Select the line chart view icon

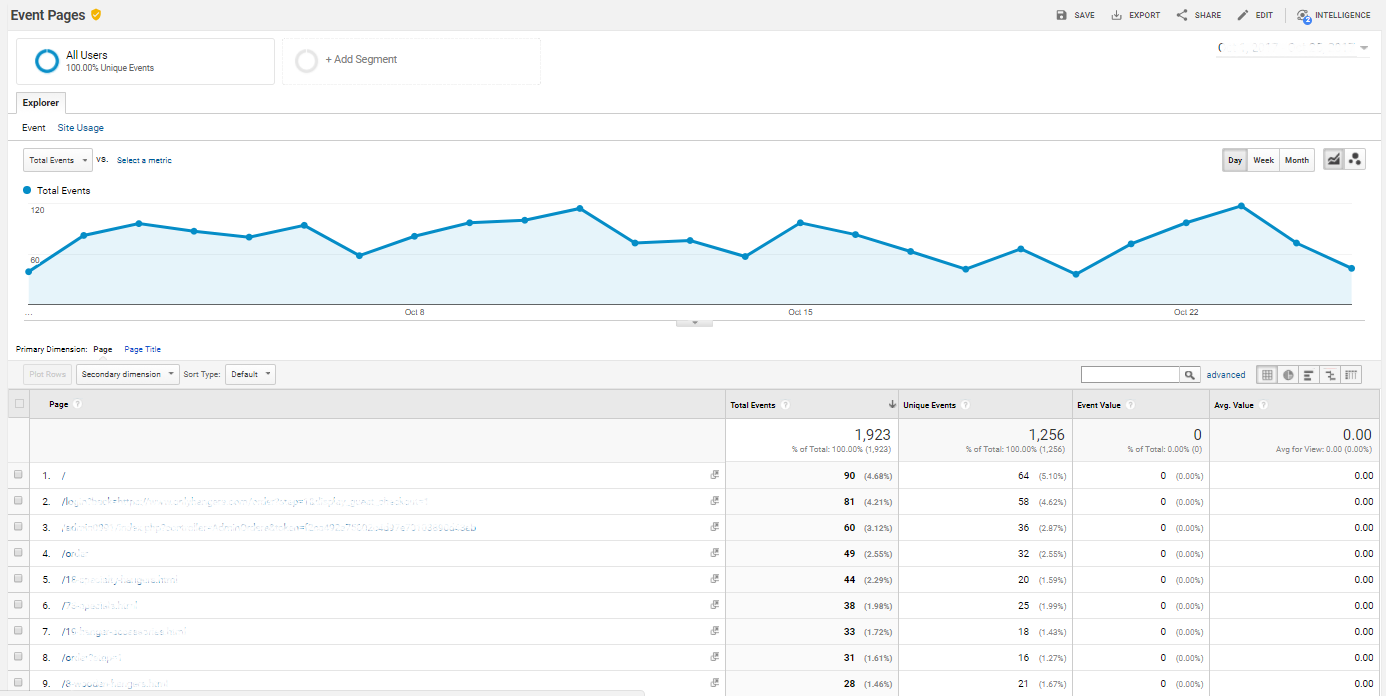pyautogui.click(x=1334, y=160)
